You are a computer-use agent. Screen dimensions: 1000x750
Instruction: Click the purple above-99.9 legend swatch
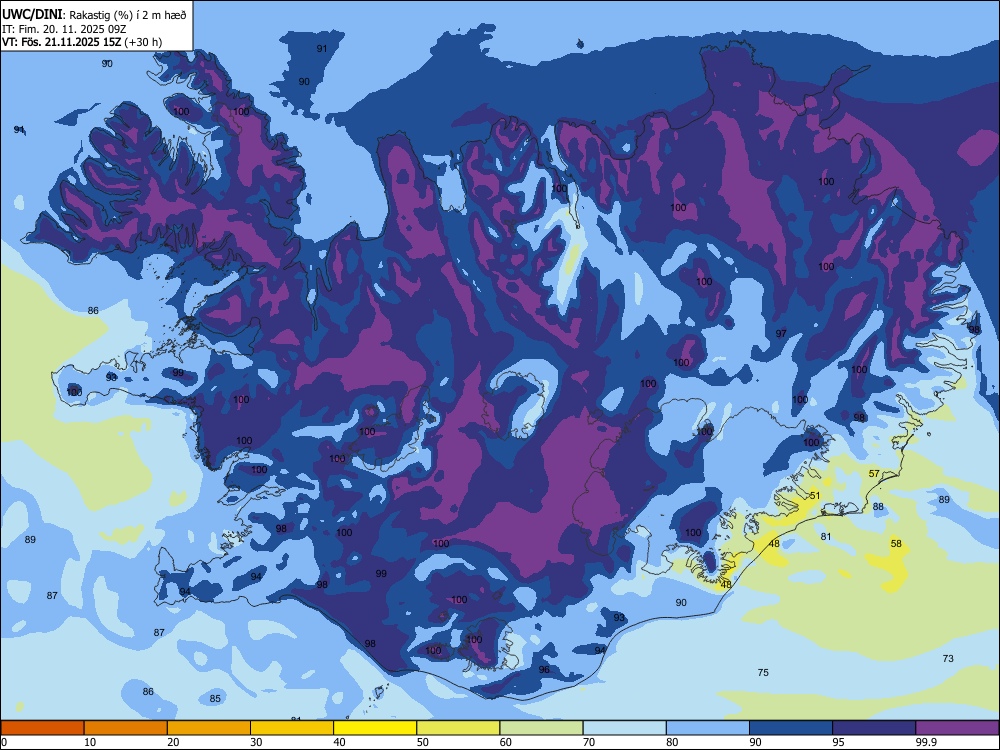[957, 728]
